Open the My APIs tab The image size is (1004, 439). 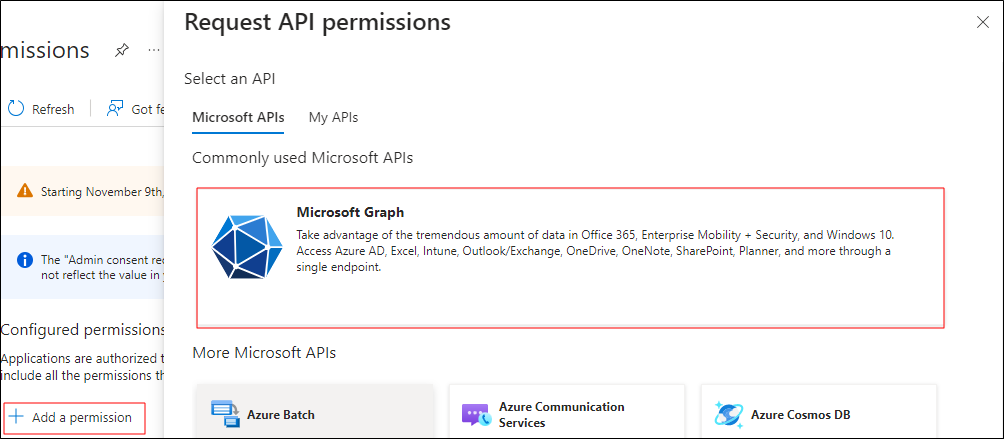click(x=333, y=117)
